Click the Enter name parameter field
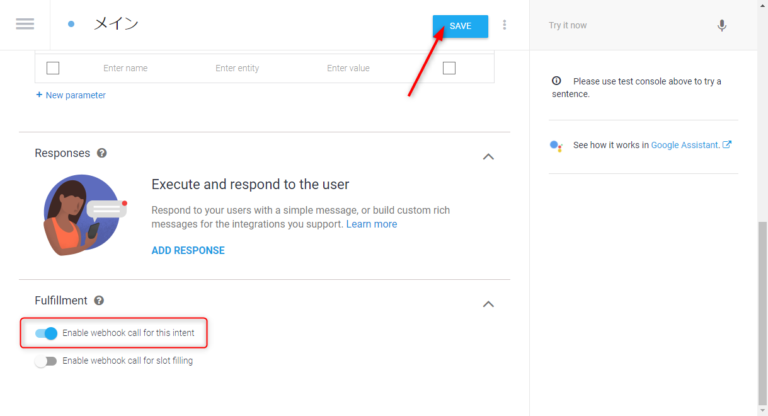 [x=125, y=68]
